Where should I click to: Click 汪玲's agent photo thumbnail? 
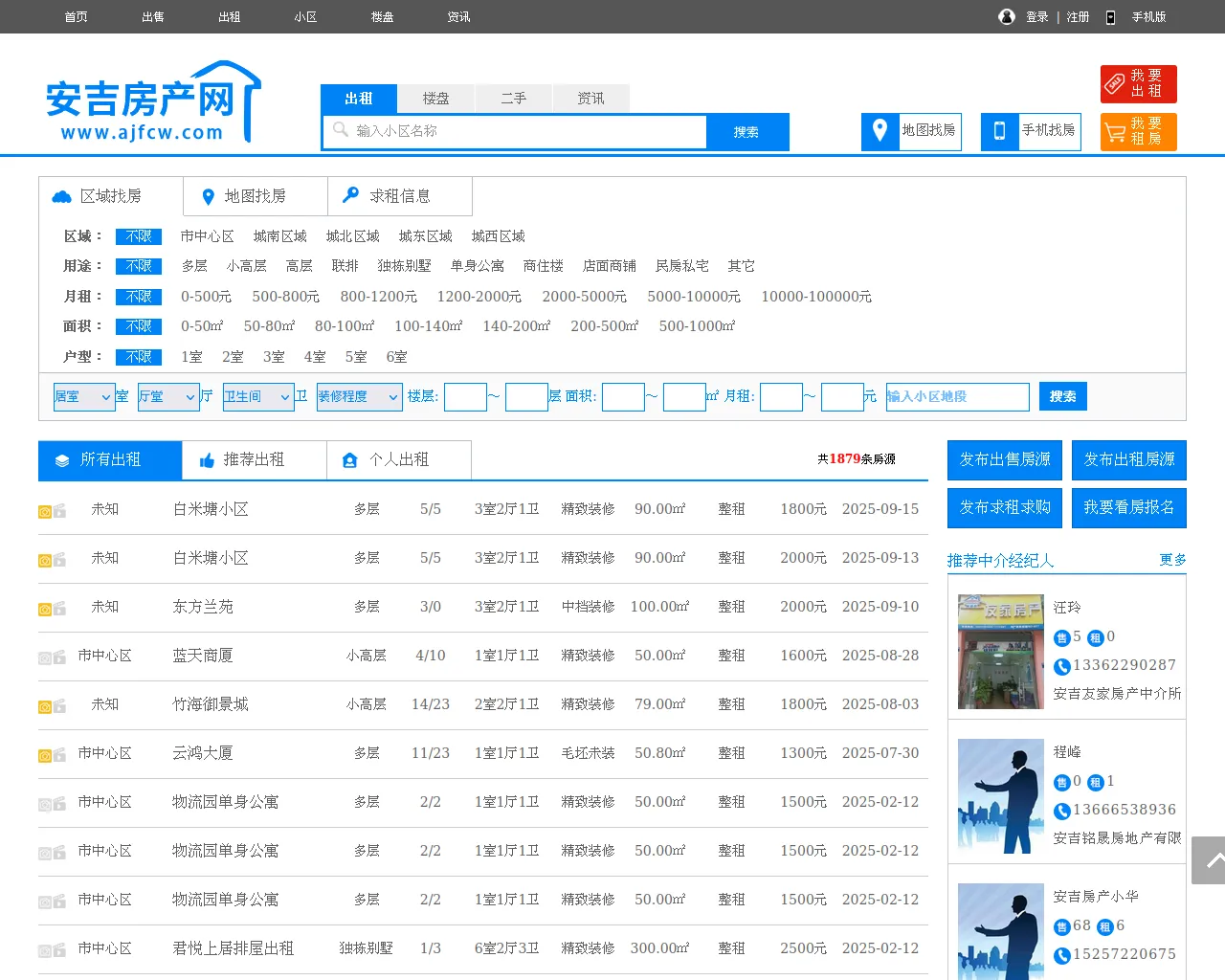1001,652
